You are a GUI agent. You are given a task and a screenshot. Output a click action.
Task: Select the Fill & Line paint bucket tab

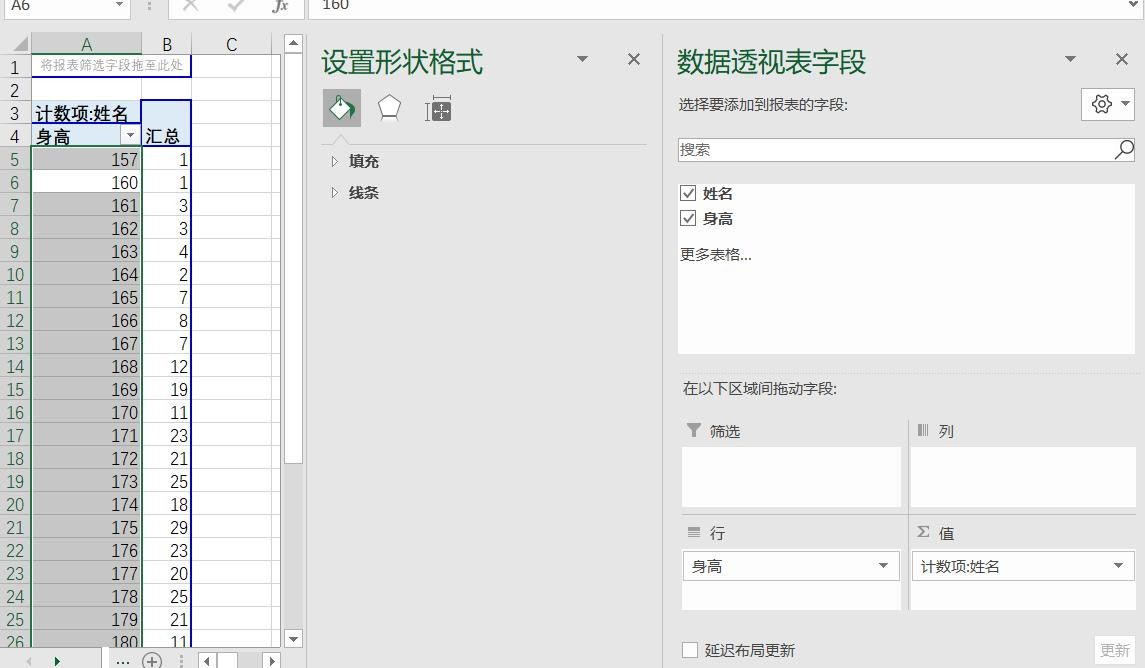[x=341, y=108]
